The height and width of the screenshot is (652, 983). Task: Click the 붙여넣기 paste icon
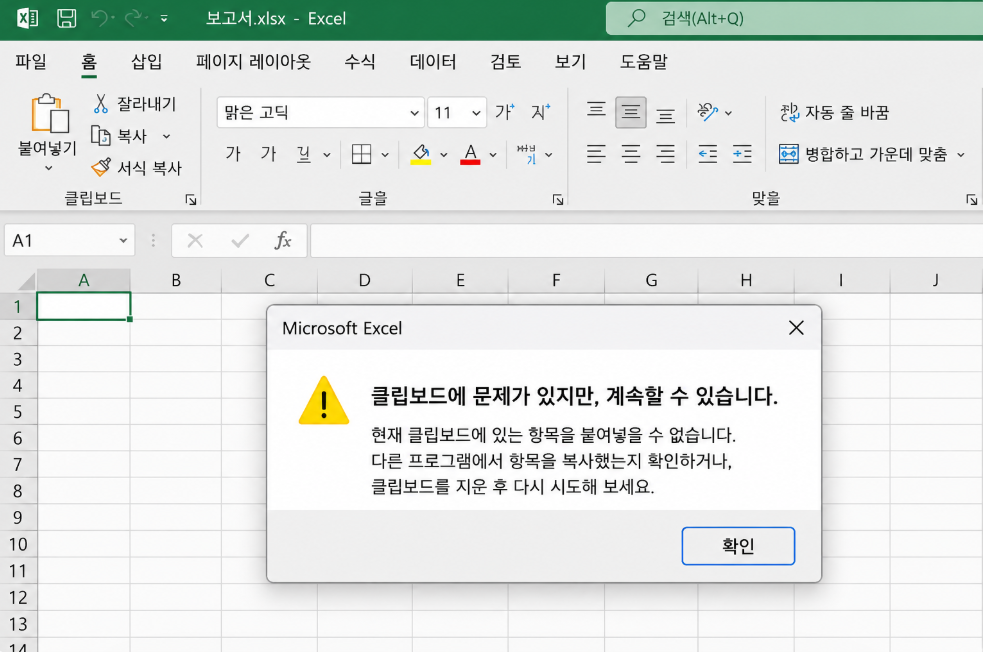[50, 114]
